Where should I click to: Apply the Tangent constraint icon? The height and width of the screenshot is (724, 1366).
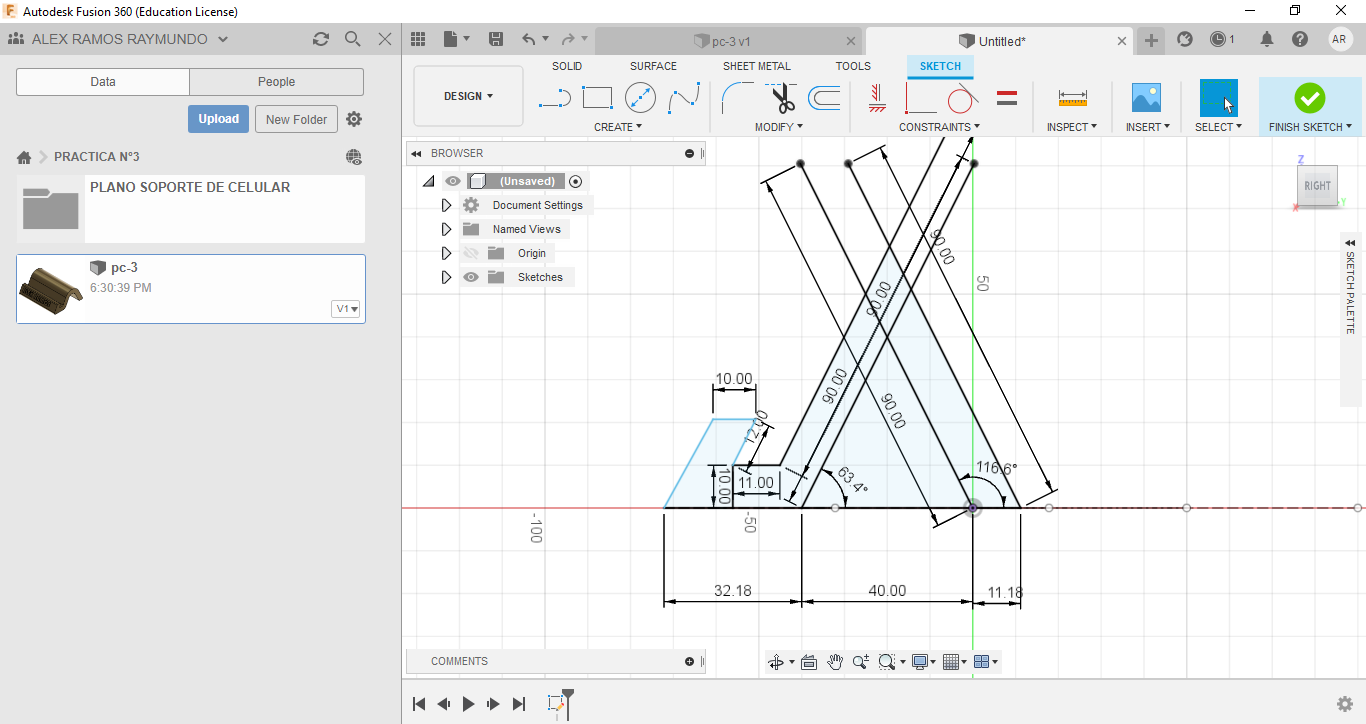[x=962, y=98]
